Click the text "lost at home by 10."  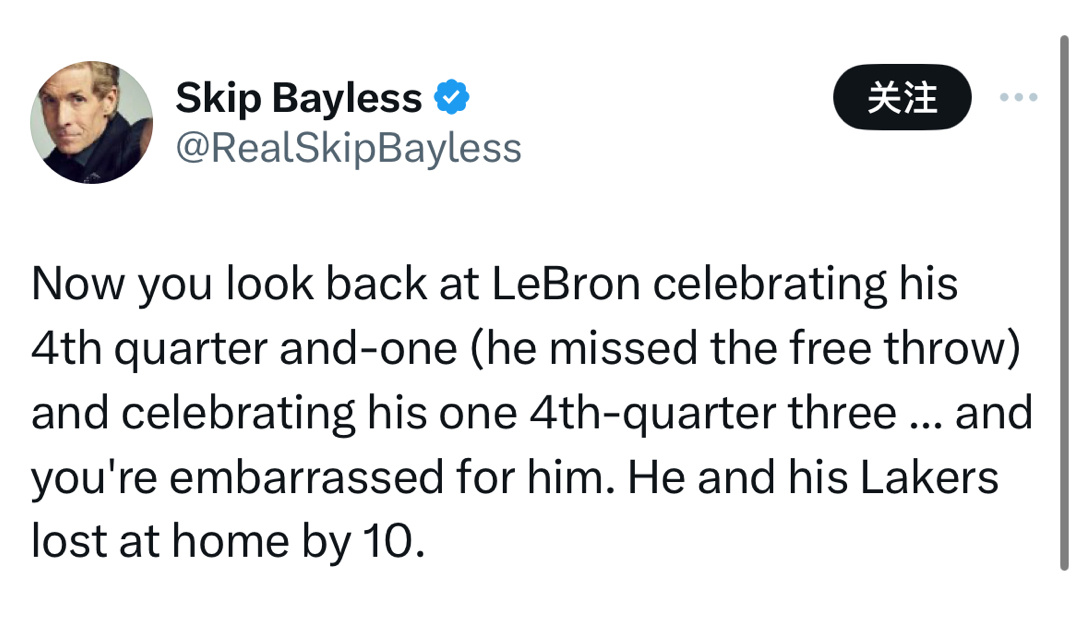(x=228, y=541)
